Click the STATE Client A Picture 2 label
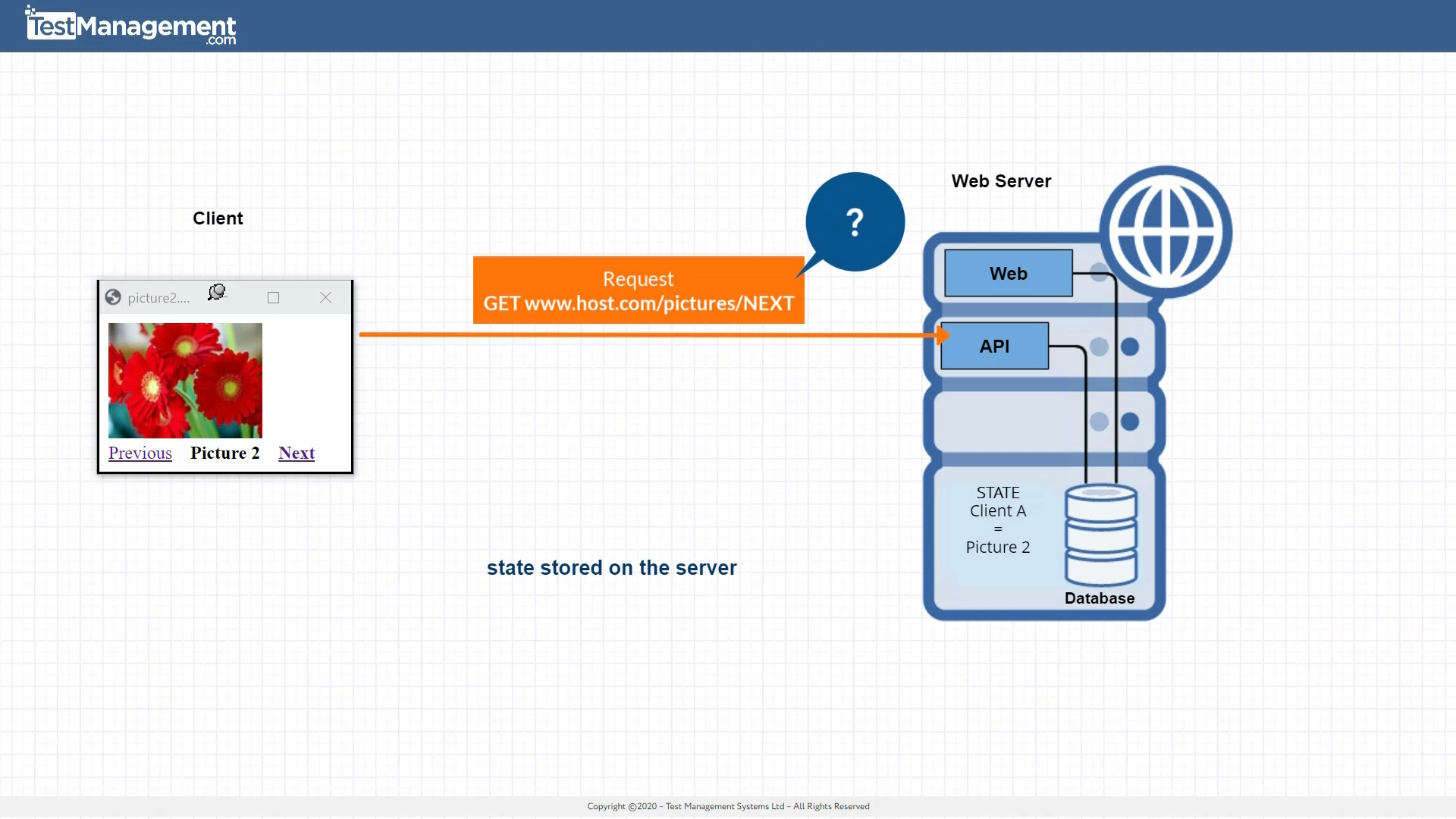This screenshot has width=1456, height=819. click(x=997, y=519)
